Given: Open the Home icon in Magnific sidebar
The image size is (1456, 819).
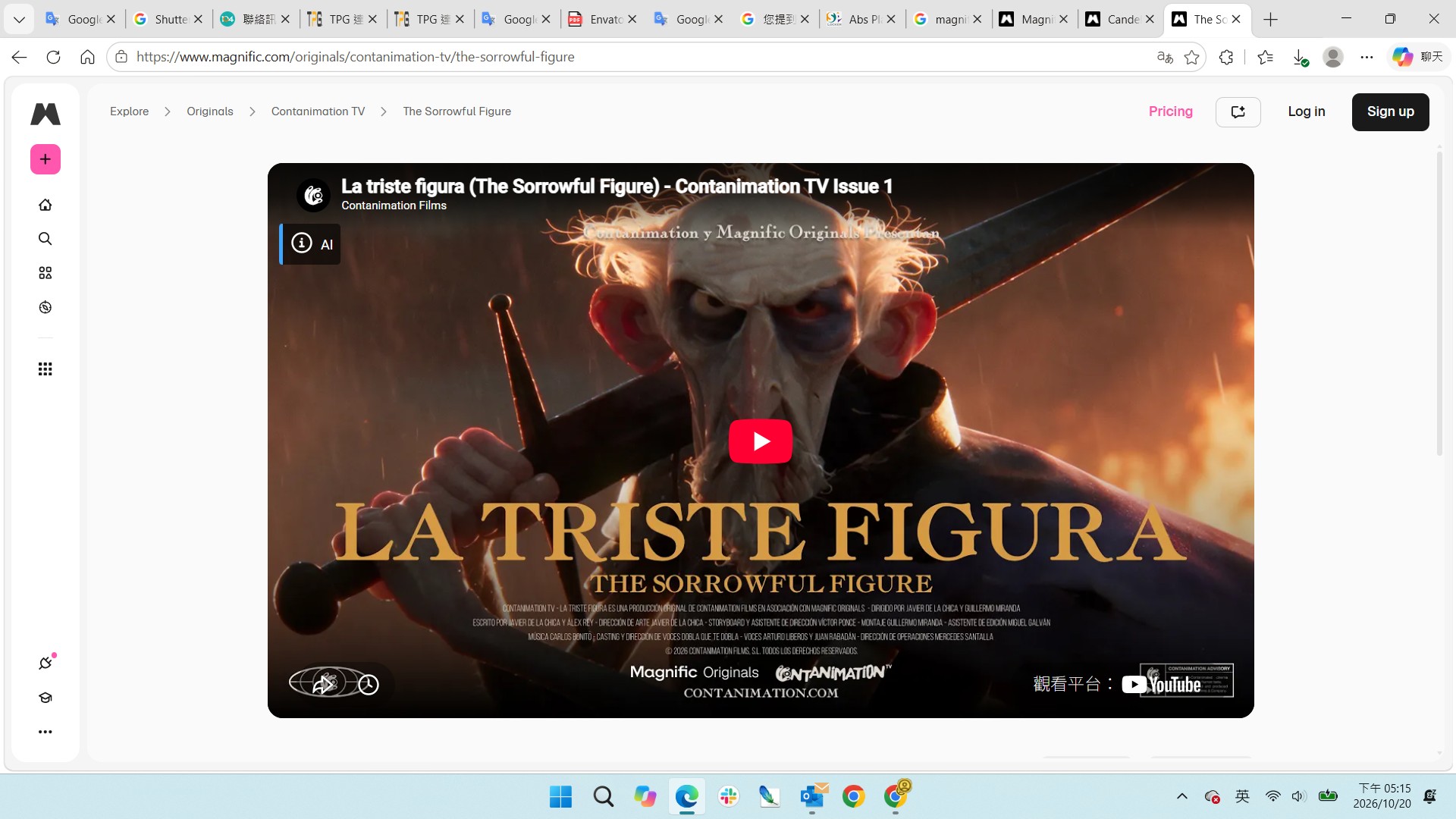Looking at the screenshot, I should pyautogui.click(x=45, y=205).
